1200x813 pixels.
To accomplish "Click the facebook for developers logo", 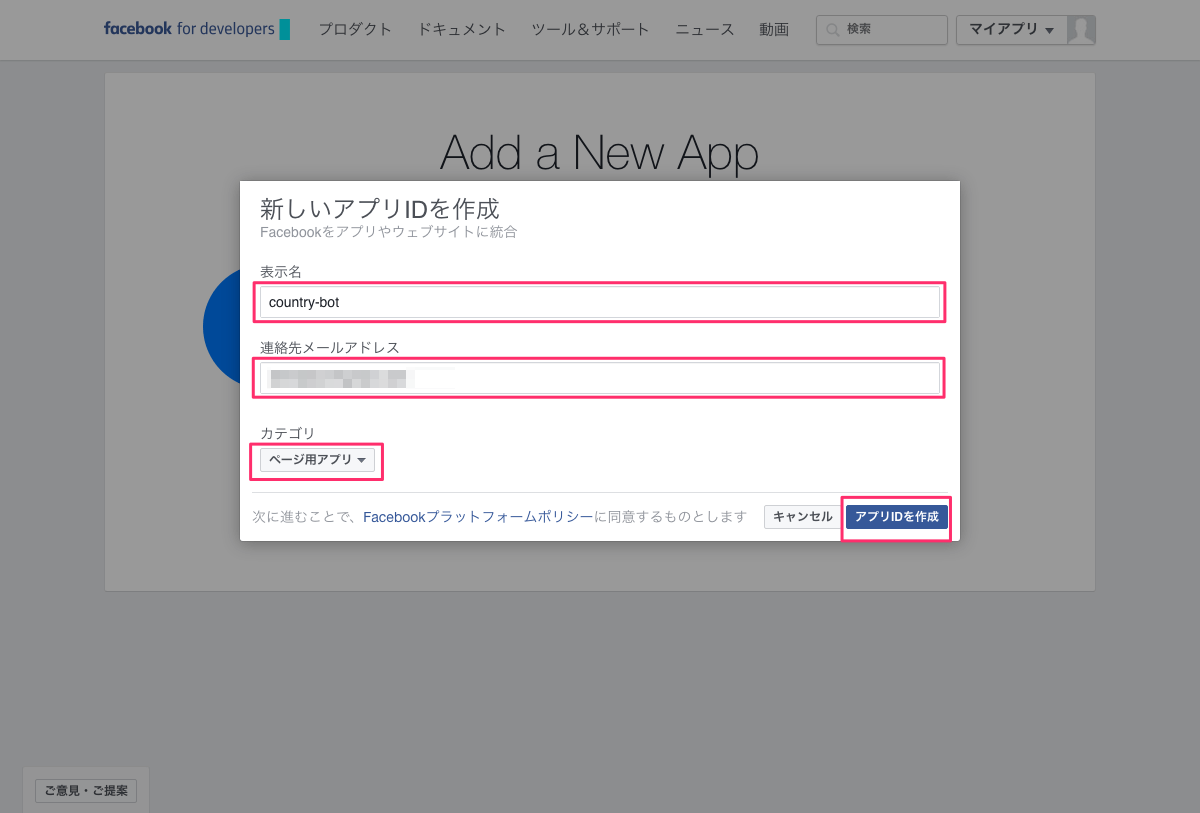I will tap(196, 29).
